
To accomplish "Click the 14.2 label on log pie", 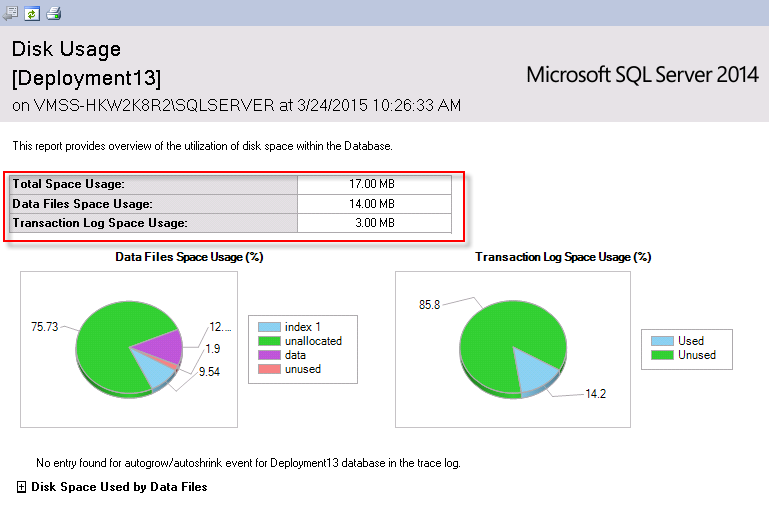I will [x=595, y=394].
